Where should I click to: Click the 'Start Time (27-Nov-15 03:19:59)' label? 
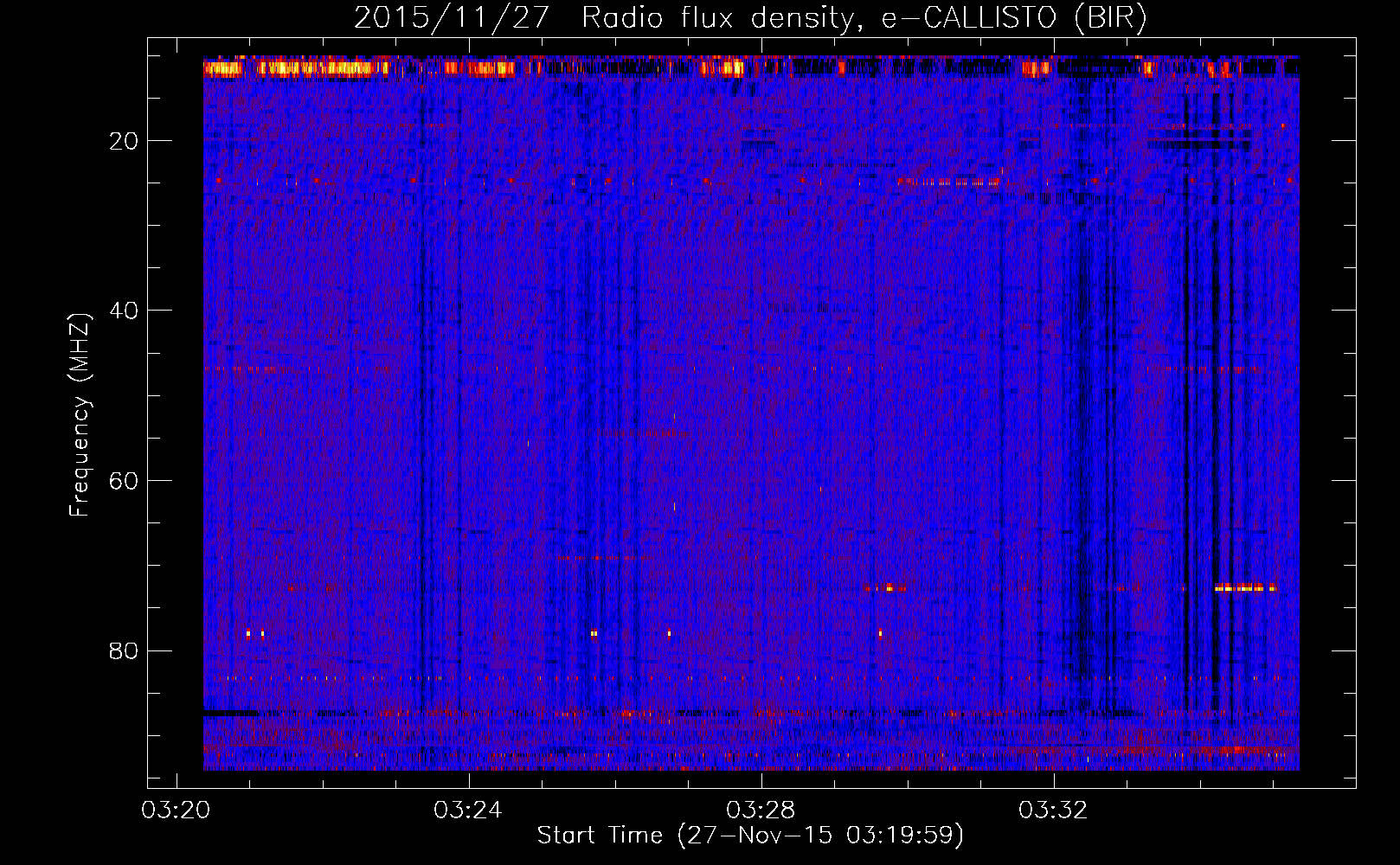coord(751,836)
